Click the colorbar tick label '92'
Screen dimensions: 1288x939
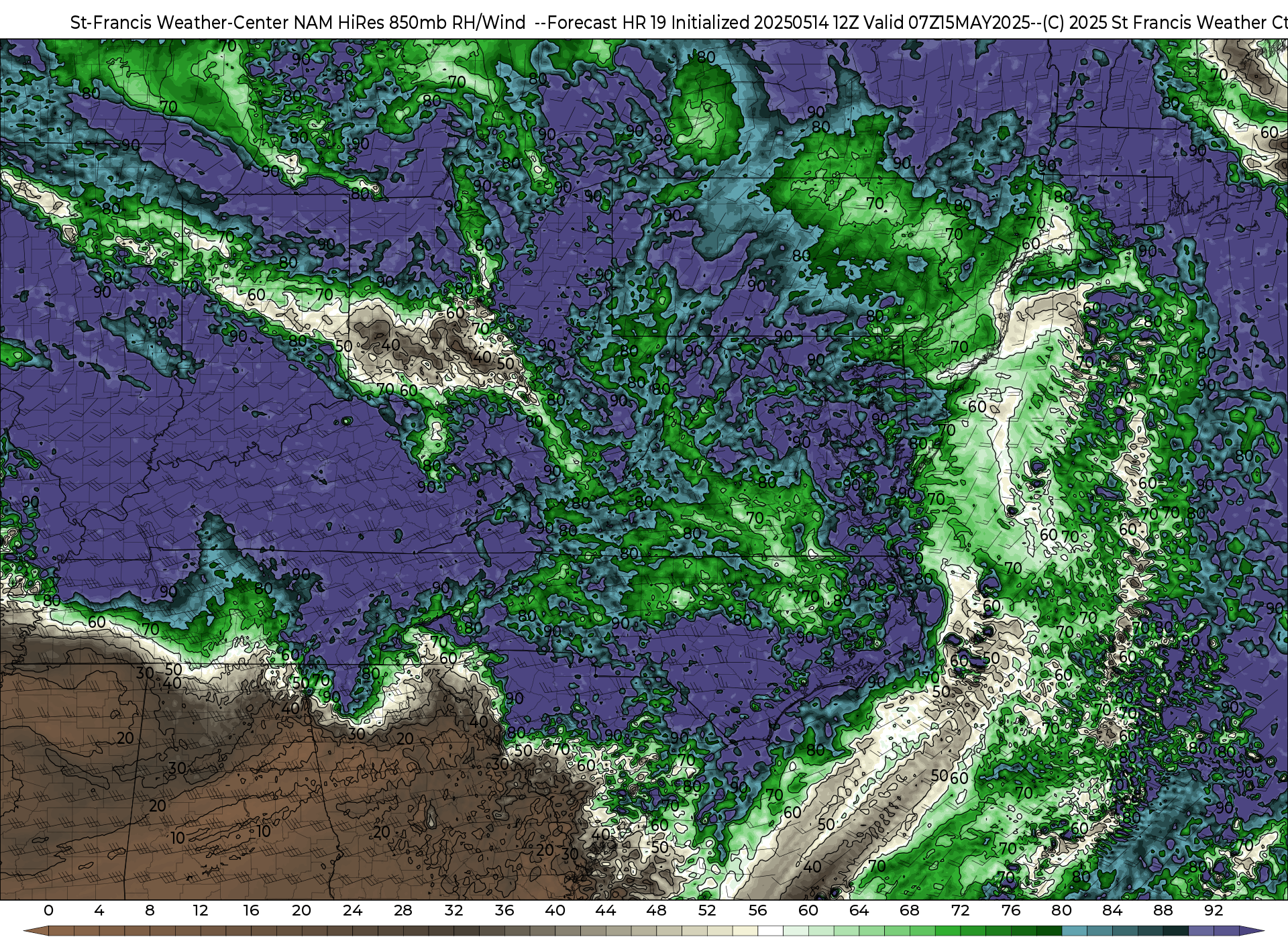(x=1214, y=911)
